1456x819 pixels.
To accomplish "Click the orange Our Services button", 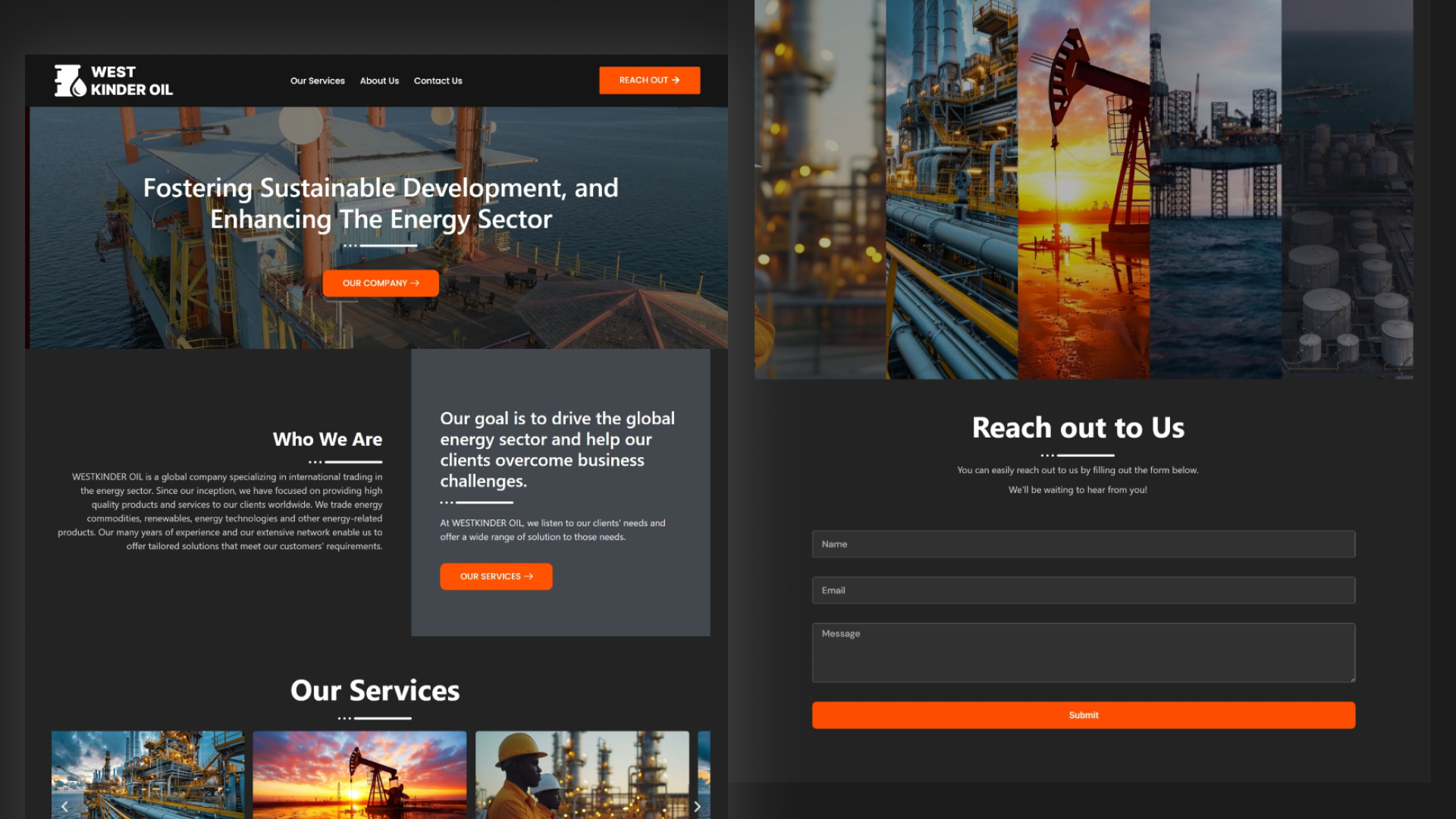I will pos(496,576).
